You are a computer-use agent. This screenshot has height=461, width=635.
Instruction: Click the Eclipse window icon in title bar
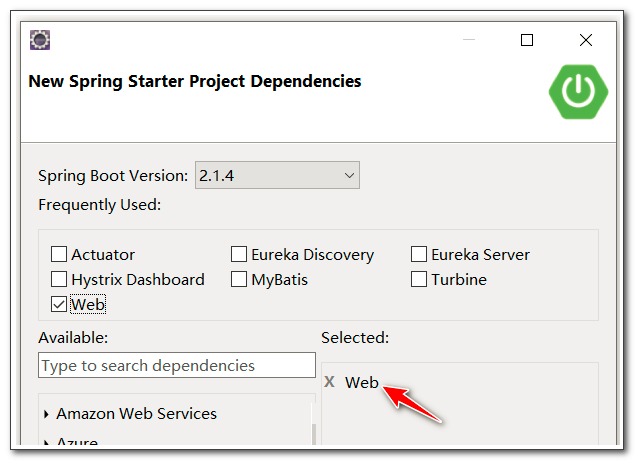coord(40,40)
